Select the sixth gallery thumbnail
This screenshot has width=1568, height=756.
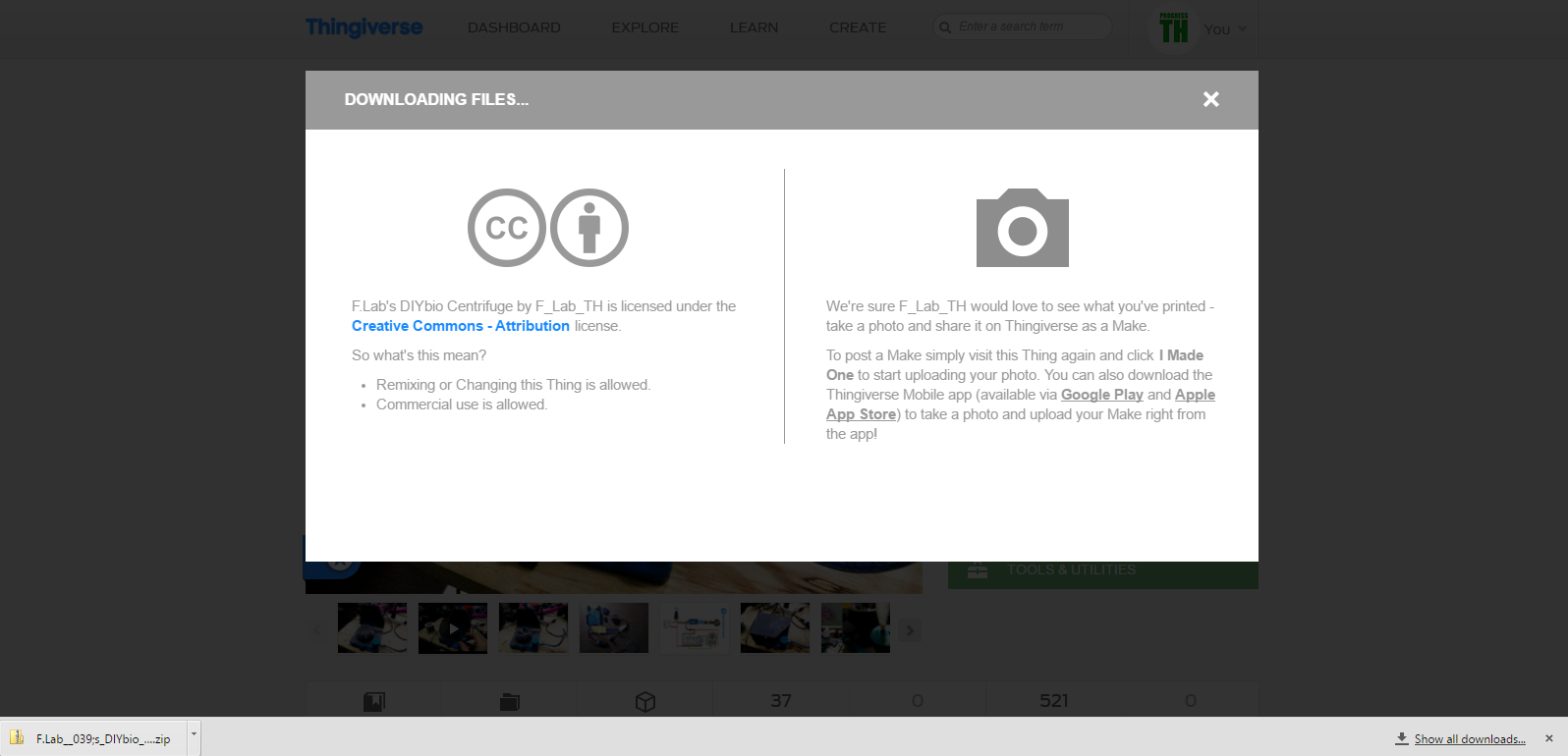point(775,628)
